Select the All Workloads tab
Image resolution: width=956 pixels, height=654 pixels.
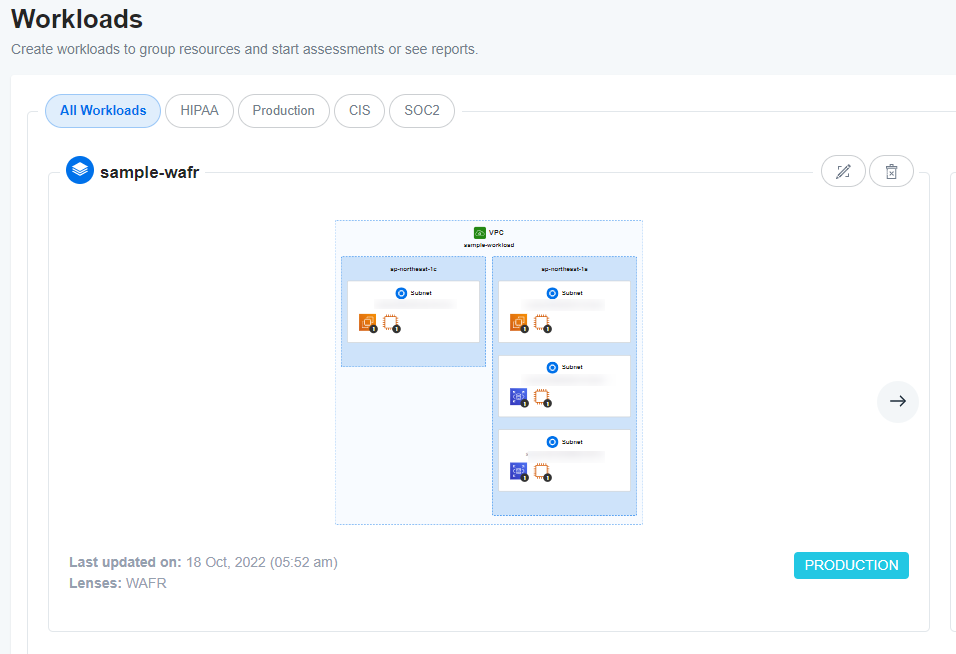coord(103,111)
